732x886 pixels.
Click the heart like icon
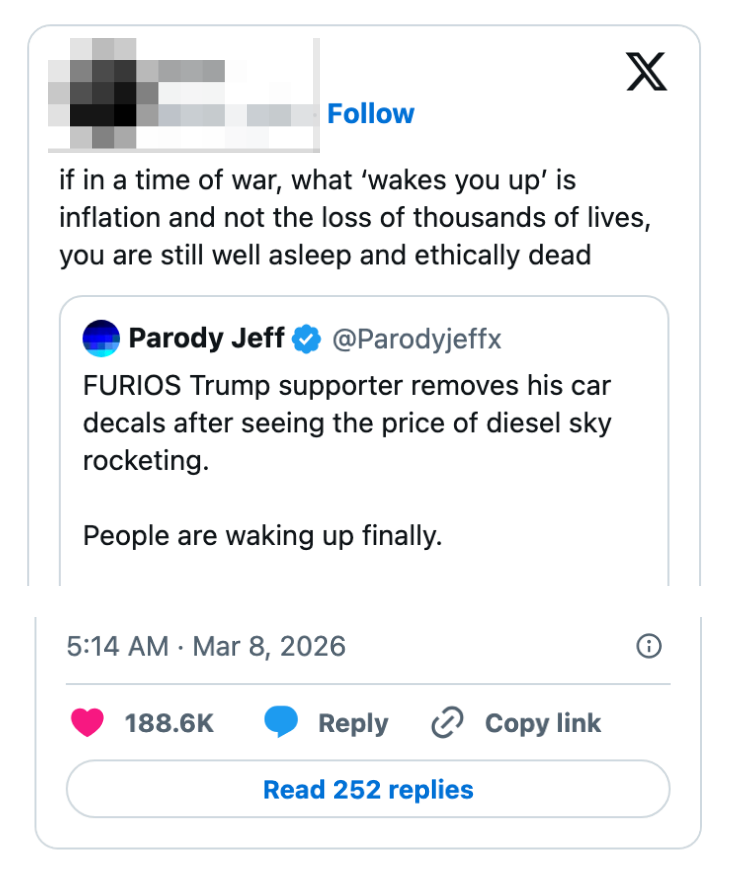pyautogui.click(x=88, y=723)
